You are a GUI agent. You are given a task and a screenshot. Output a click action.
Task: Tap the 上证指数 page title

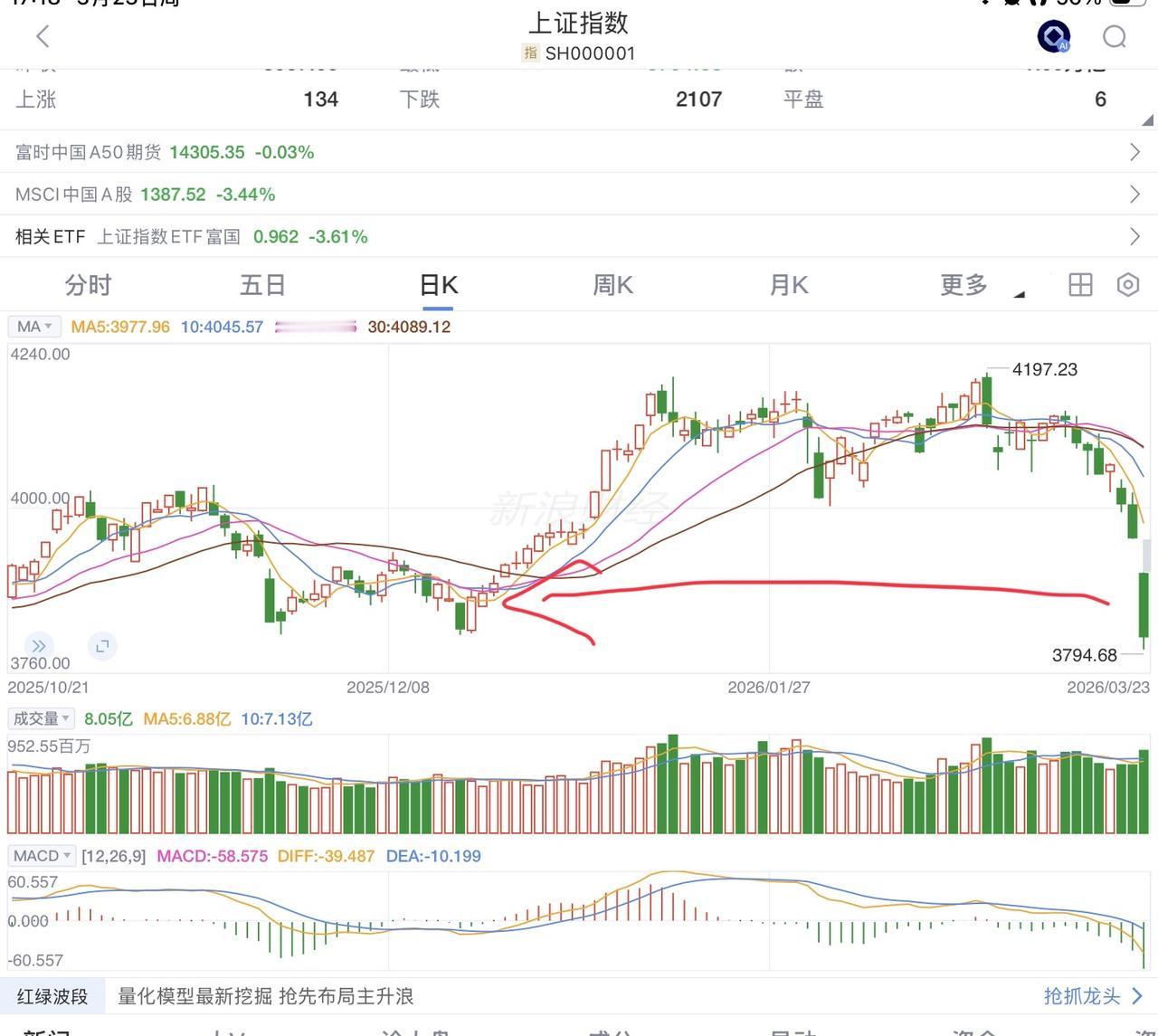(x=578, y=23)
